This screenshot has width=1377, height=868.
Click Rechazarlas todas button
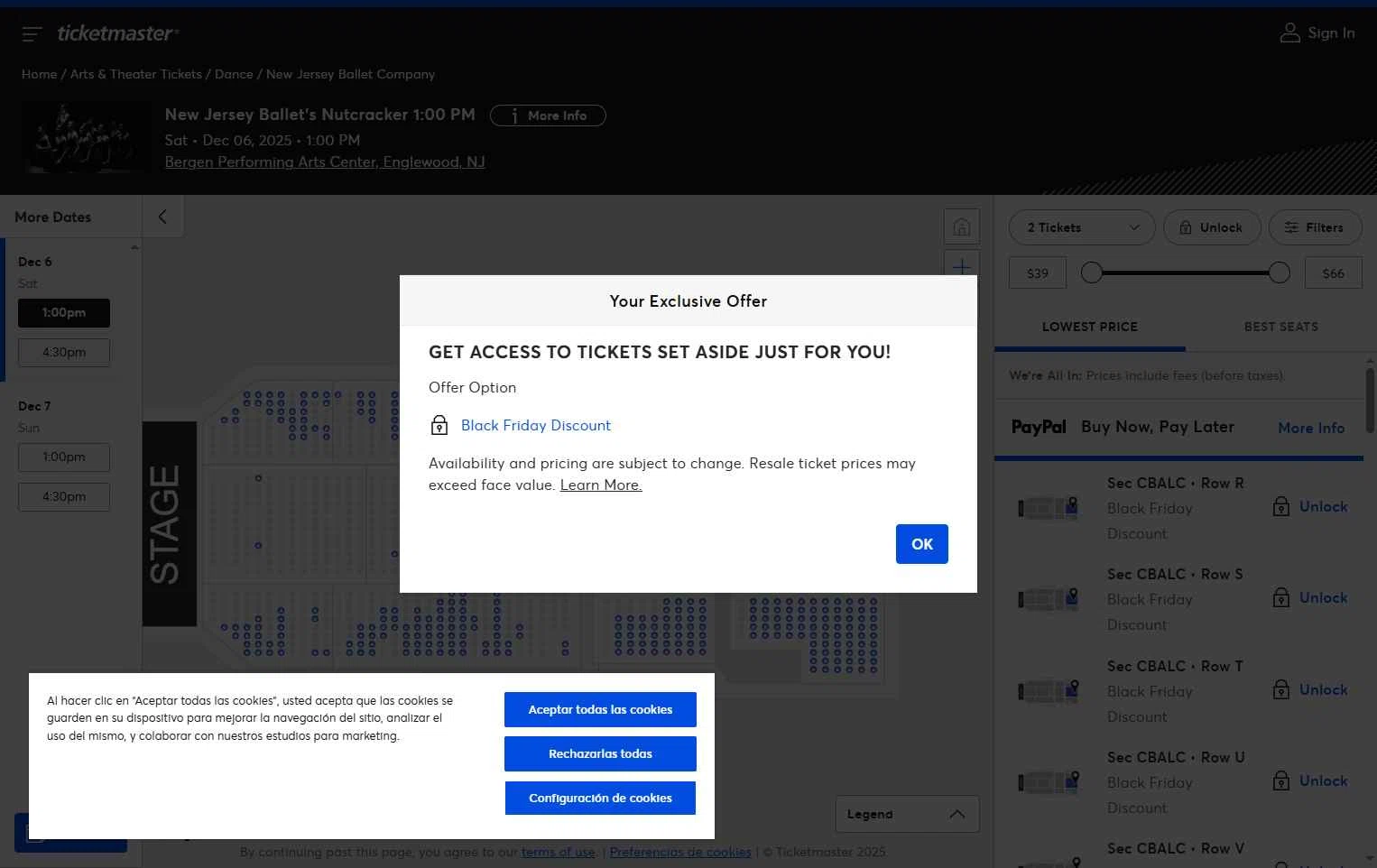pyautogui.click(x=600, y=753)
